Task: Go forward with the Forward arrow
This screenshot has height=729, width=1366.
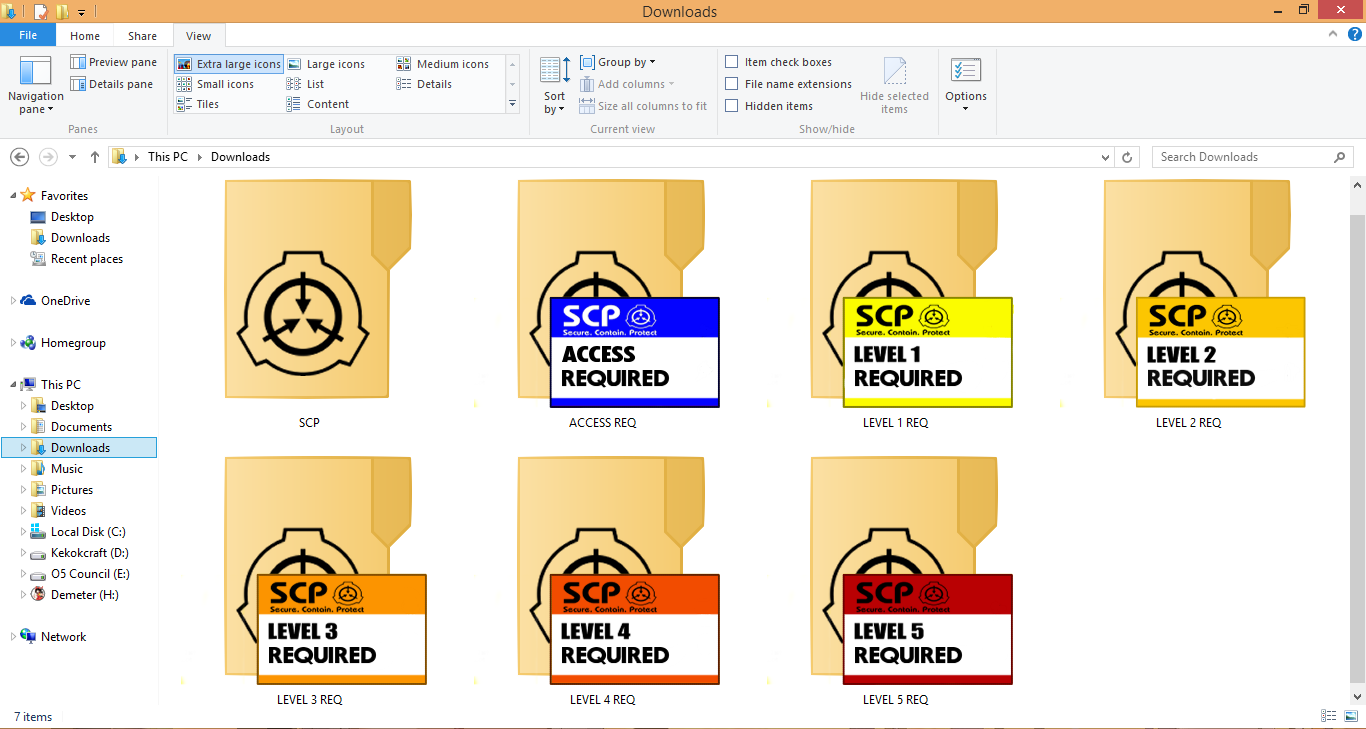Action: click(x=48, y=157)
